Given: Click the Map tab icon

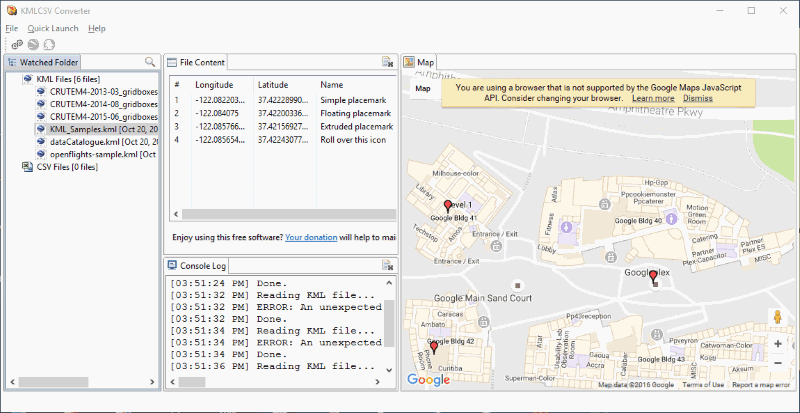Looking at the screenshot, I should click(409, 62).
